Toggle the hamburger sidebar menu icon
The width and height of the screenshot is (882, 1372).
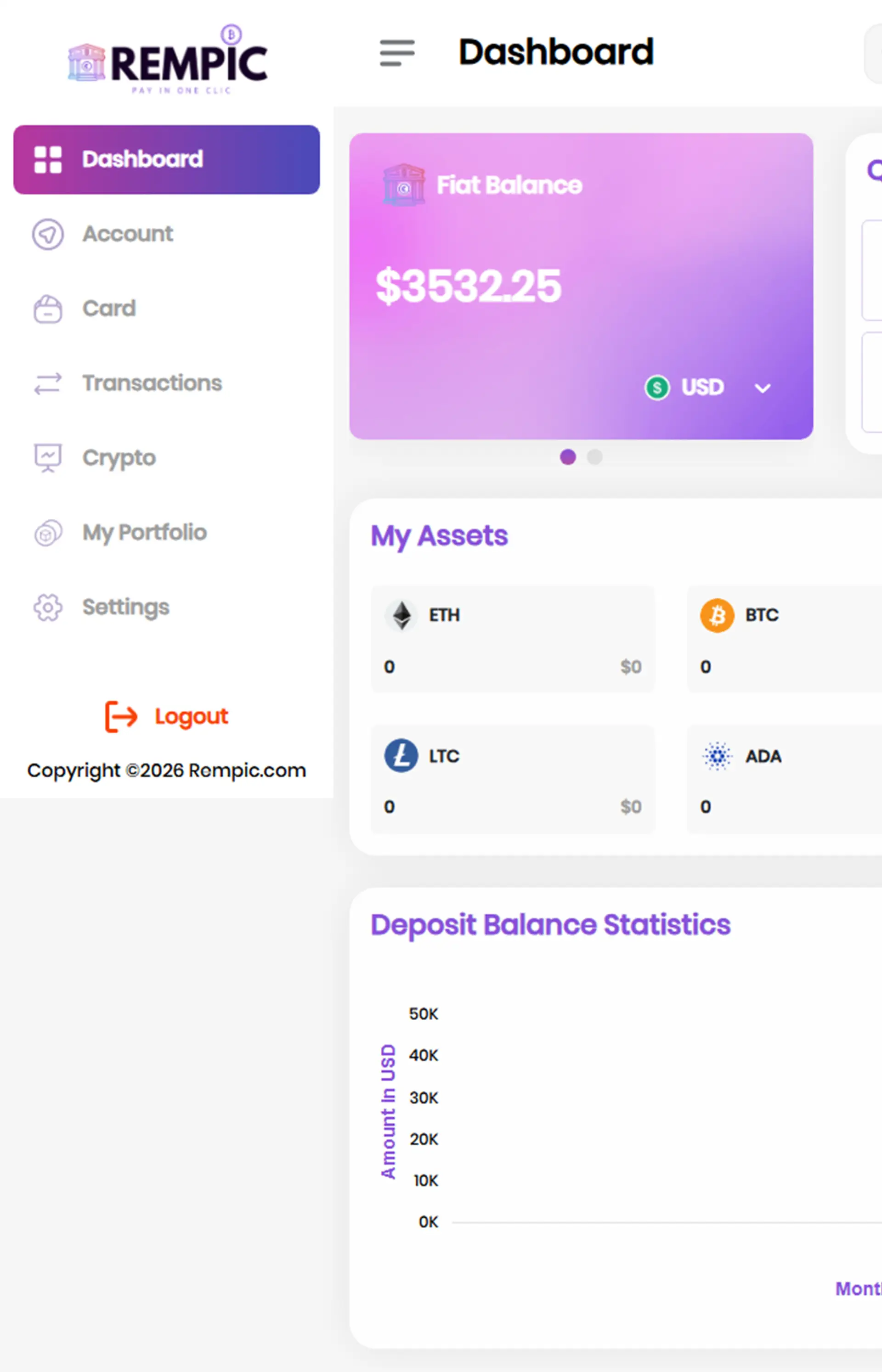(397, 53)
